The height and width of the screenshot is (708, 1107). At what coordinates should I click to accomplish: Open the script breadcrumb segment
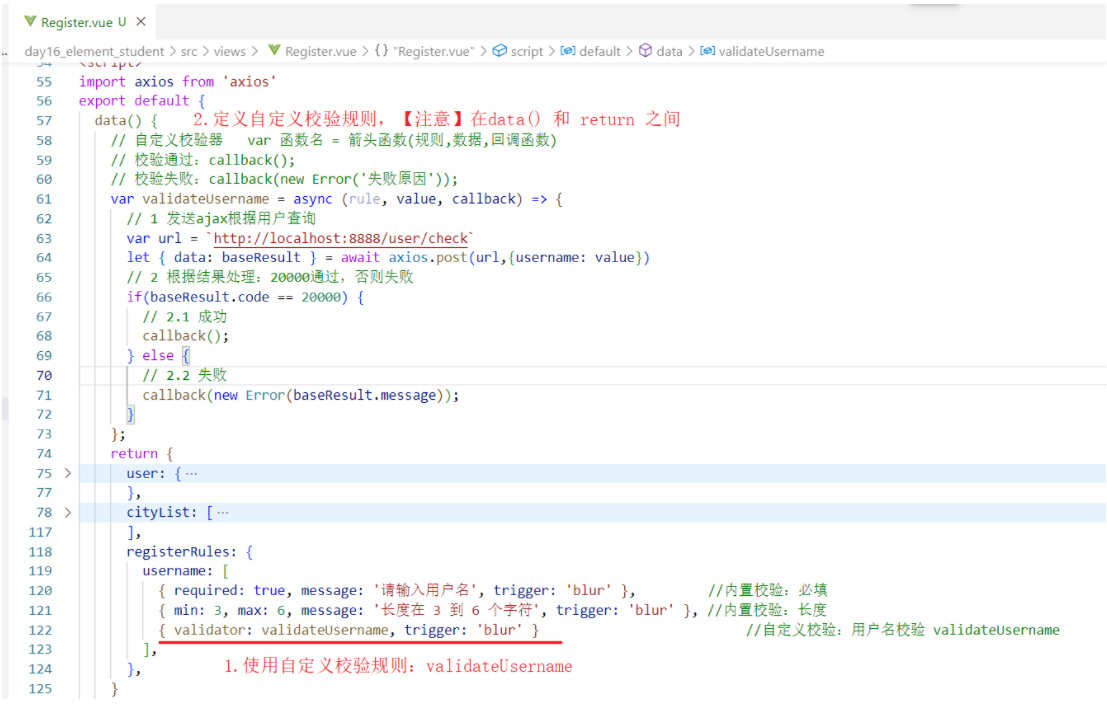click(x=527, y=52)
